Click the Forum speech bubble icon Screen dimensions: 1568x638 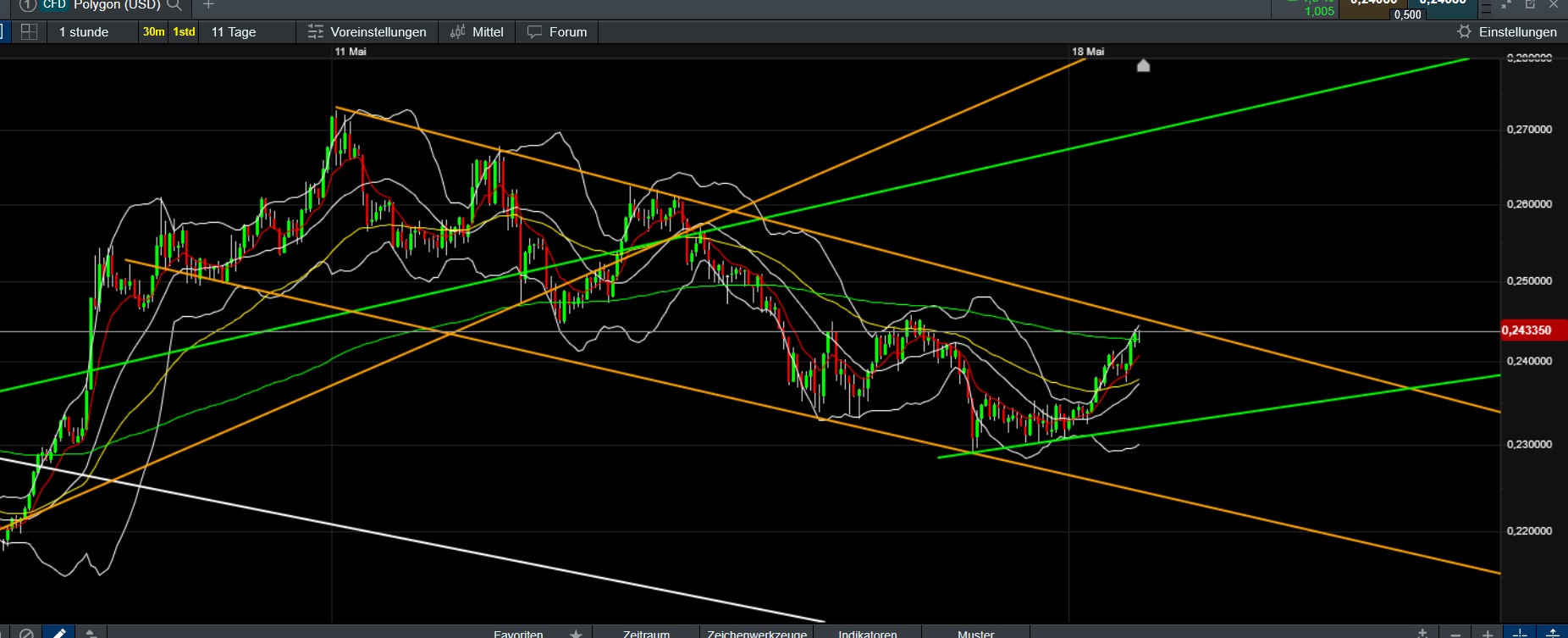coord(534,32)
